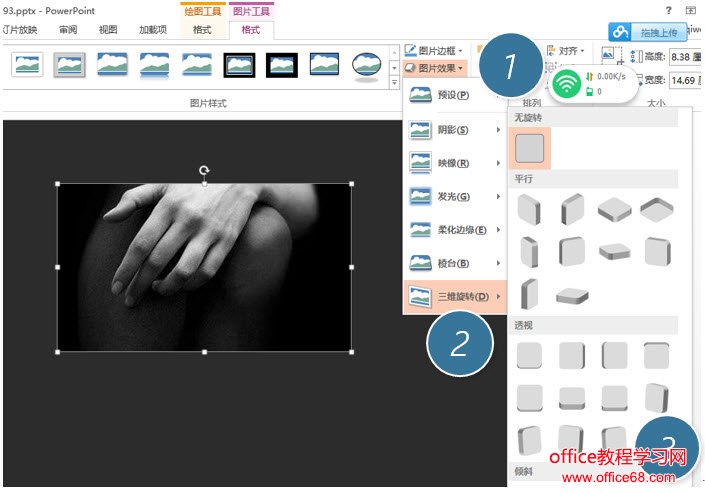Show the next row of the styles gallery
This screenshot has width=705, height=494.
tap(394, 68)
